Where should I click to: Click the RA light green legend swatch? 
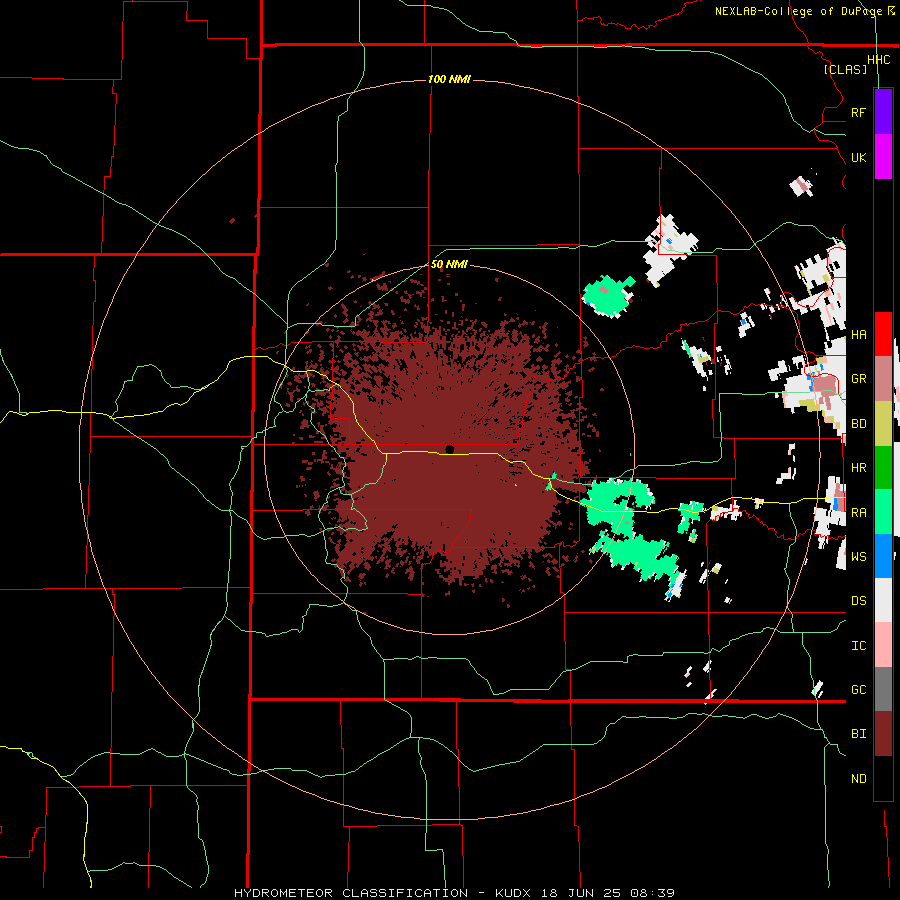pyautogui.click(x=883, y=512)
